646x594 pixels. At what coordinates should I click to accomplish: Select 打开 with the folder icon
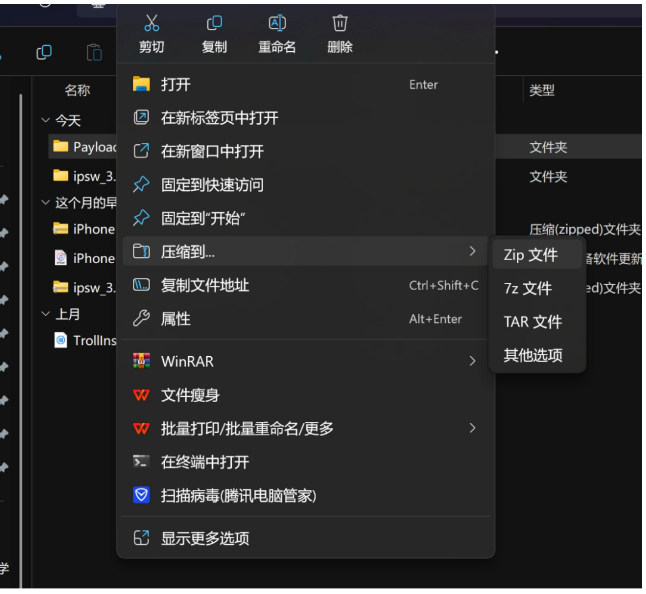305,84
